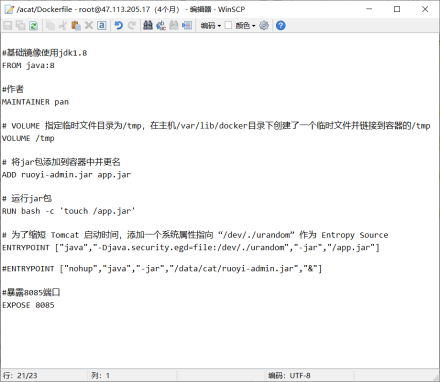Click the '#作者' comment line
The image size is (441, 382).
[13, 89]
